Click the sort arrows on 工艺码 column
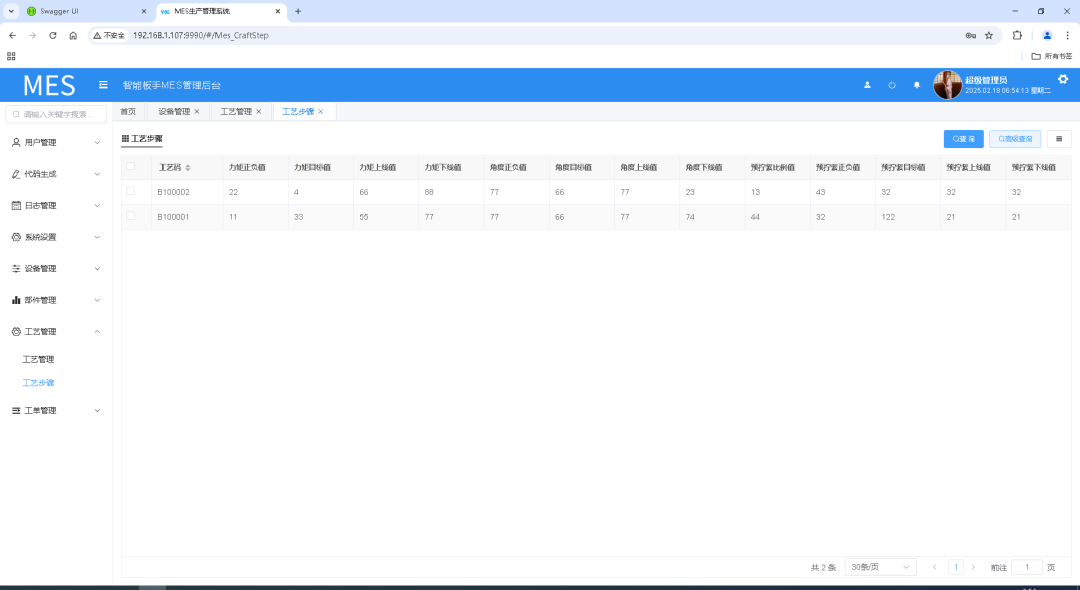1080x590 pixels. click(x=188, y=167)
